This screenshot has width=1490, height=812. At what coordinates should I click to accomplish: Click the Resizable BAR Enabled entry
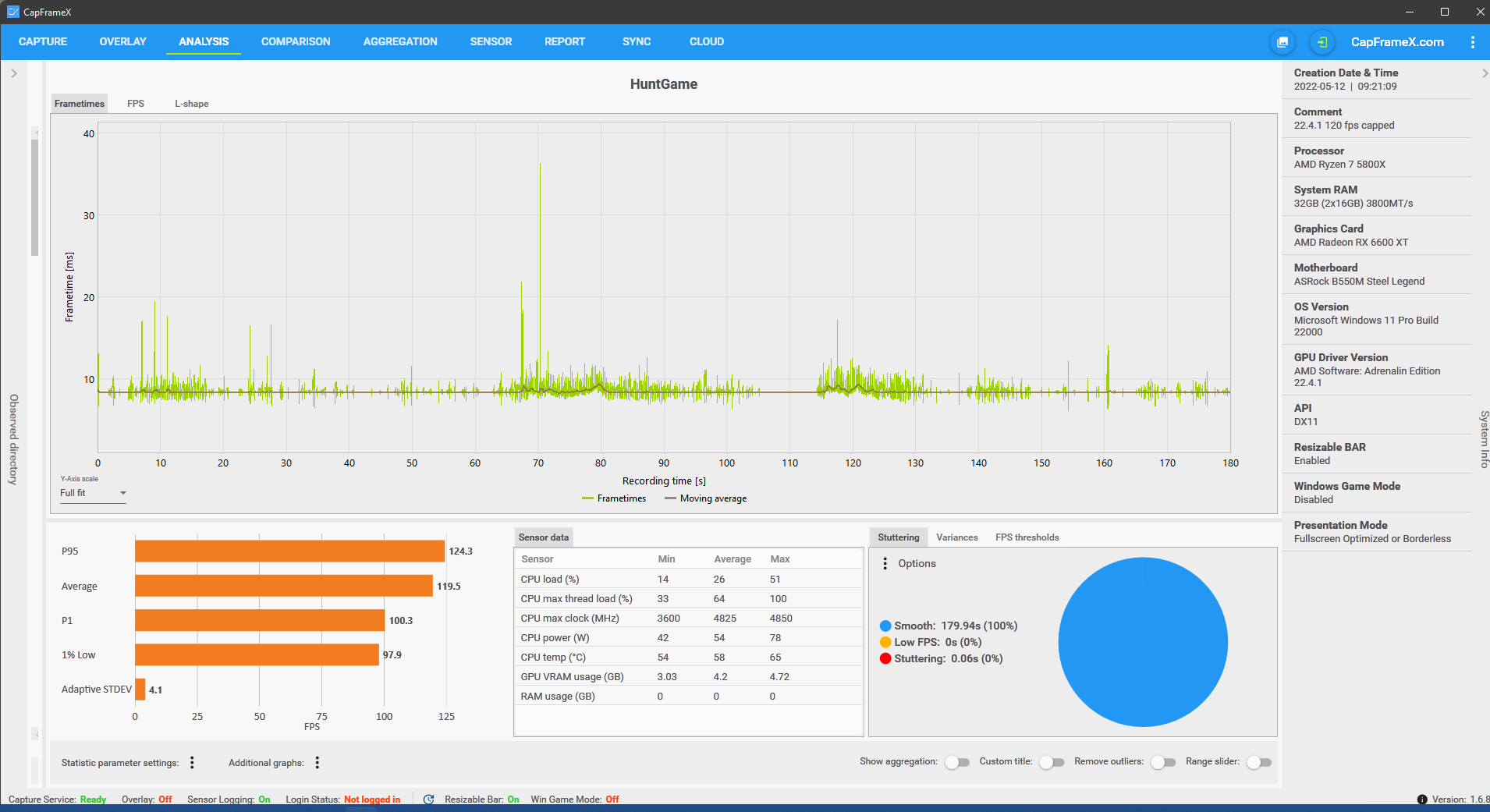(x=1377, y=454)
